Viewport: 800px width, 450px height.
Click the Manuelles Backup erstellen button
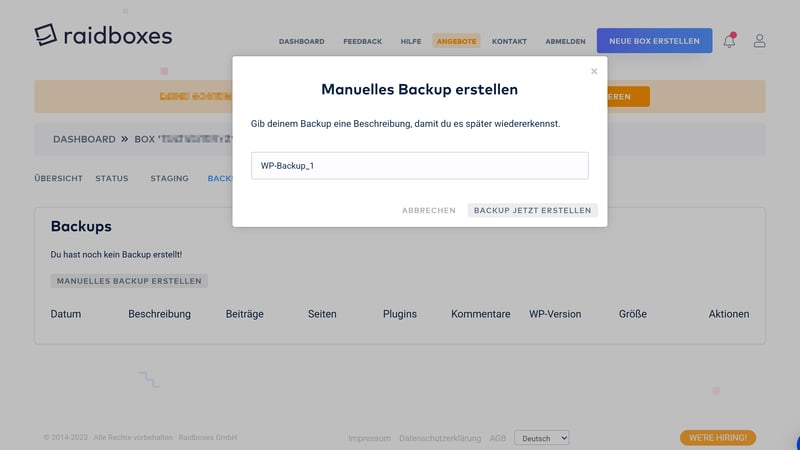(x=129, y=281)
